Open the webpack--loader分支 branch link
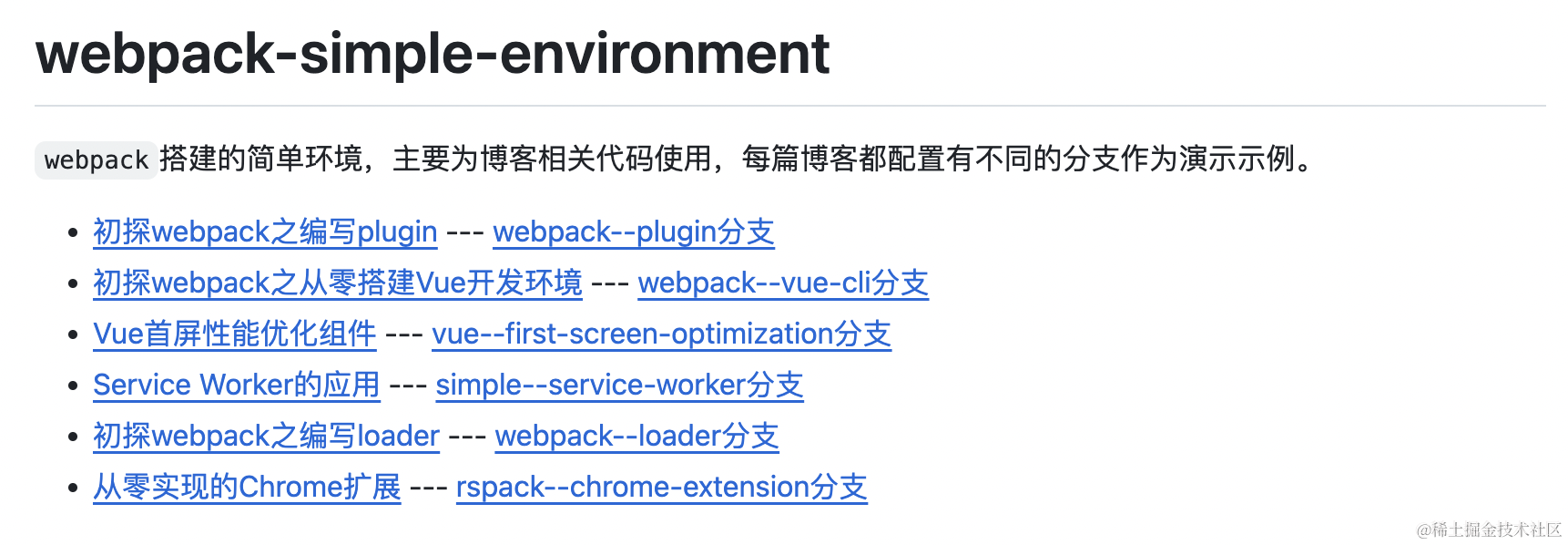1568x545 pixels. (x=637, y=437)
